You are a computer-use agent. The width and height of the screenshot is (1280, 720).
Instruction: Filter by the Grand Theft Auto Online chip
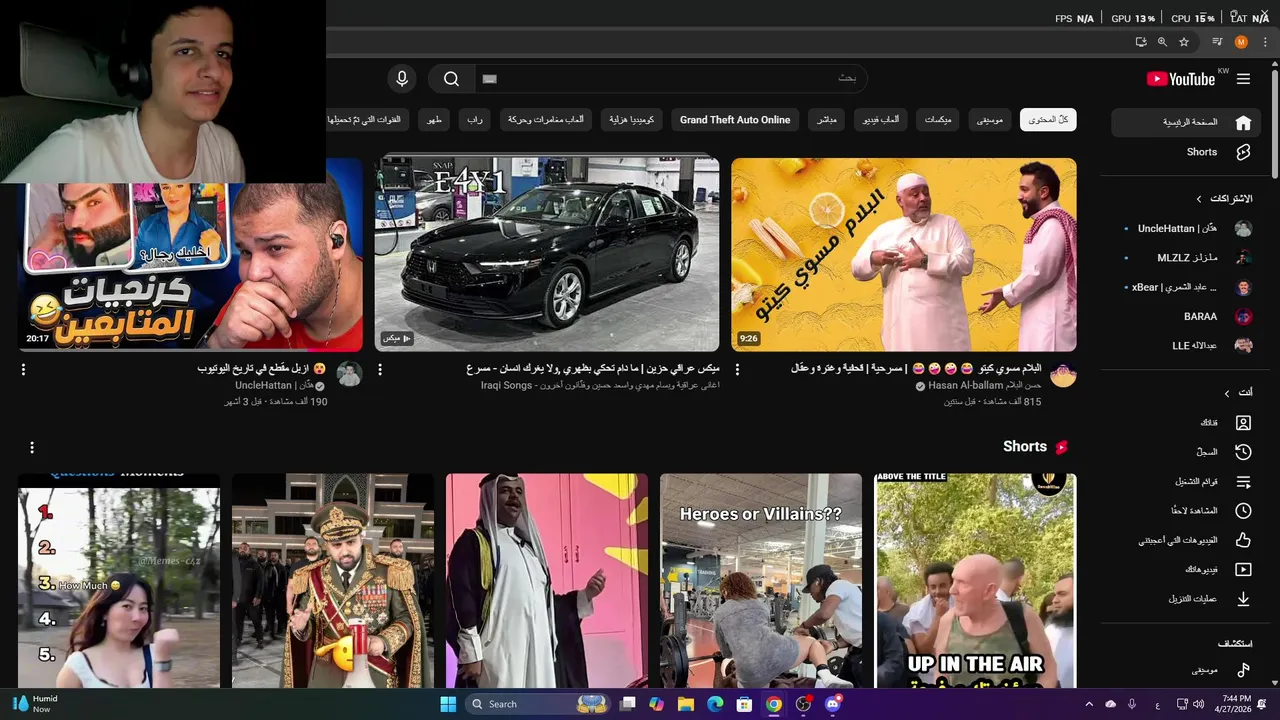(735, 120)
